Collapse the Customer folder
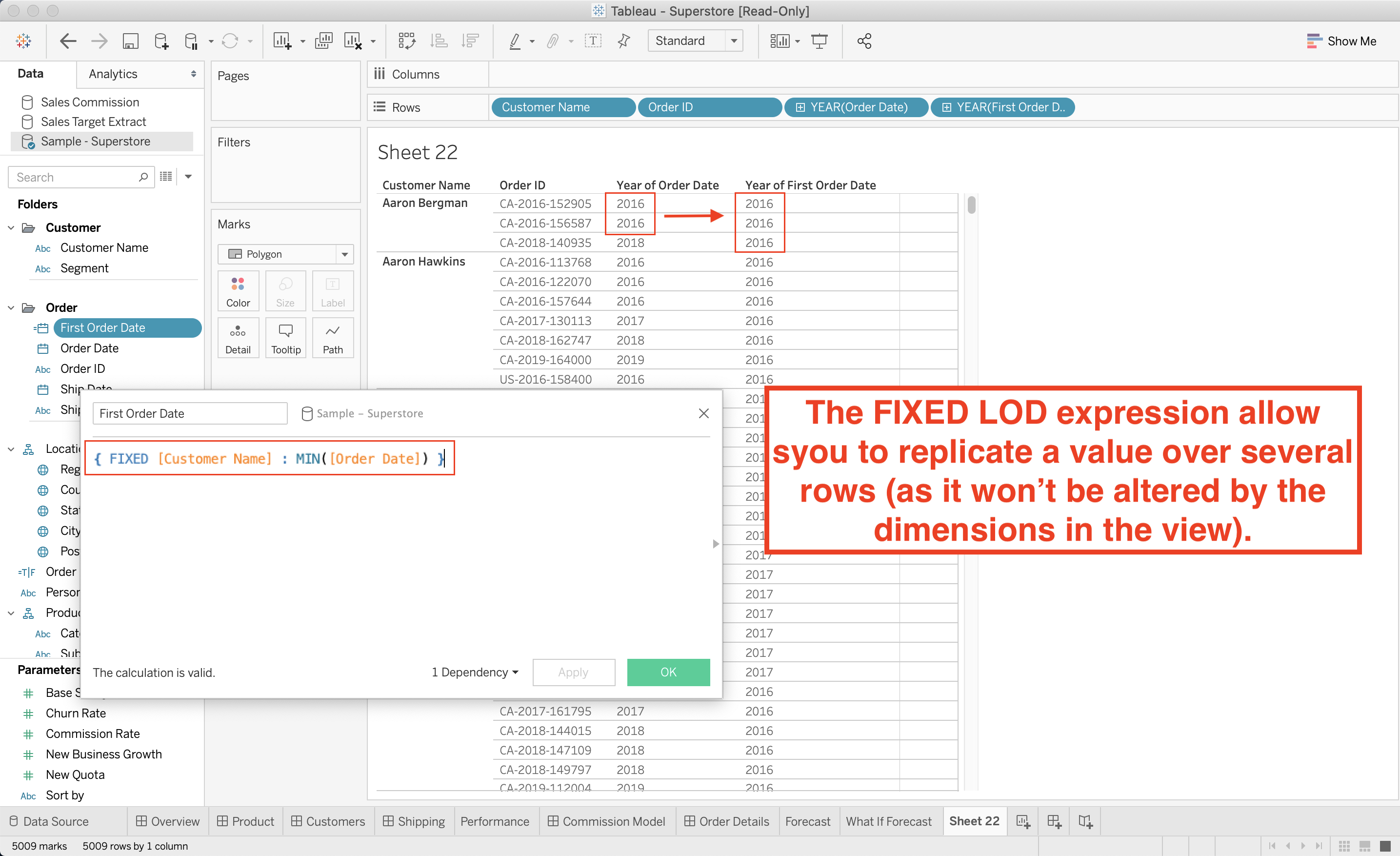 click(x=11, y=228)
